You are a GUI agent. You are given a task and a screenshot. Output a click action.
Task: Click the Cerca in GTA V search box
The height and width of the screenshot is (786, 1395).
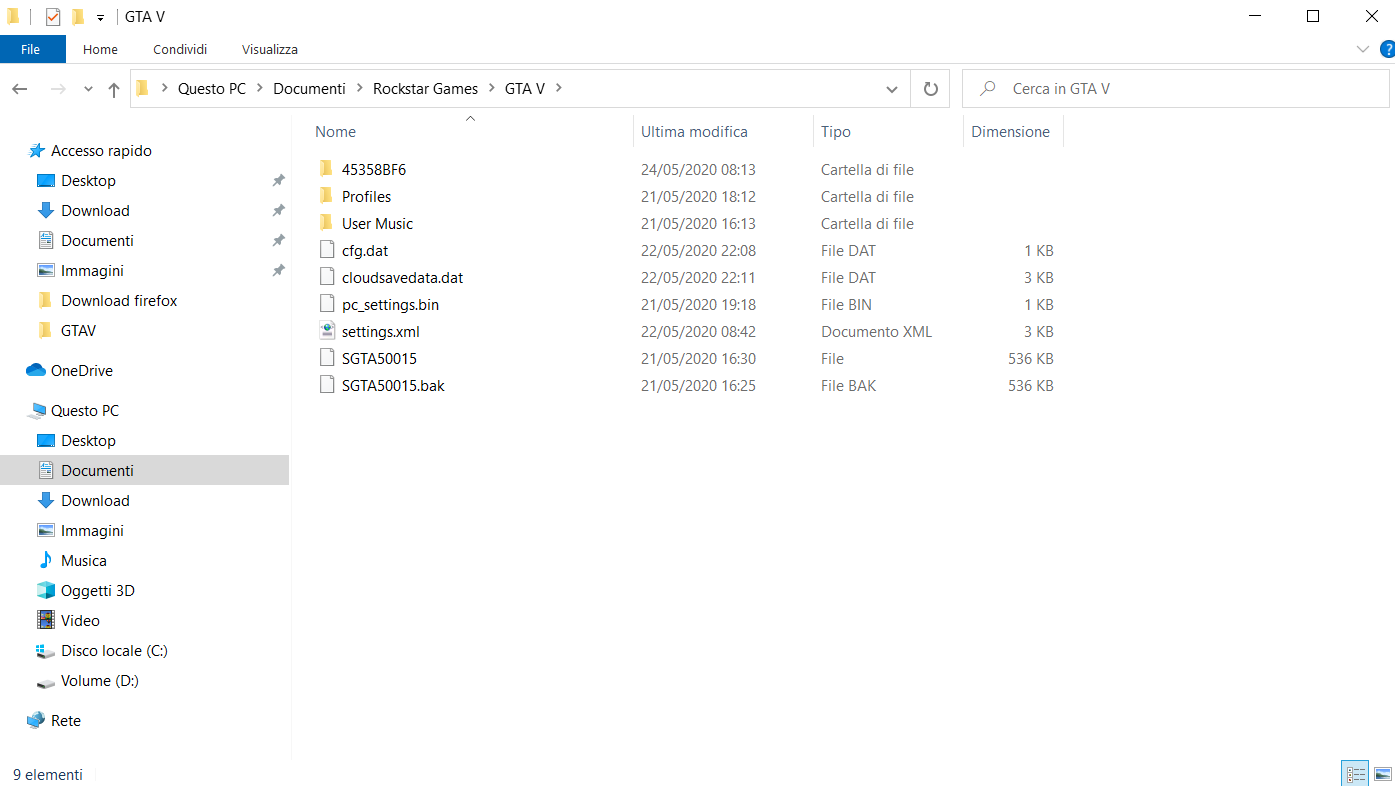pyautogui.click(x=1175, y=88)
